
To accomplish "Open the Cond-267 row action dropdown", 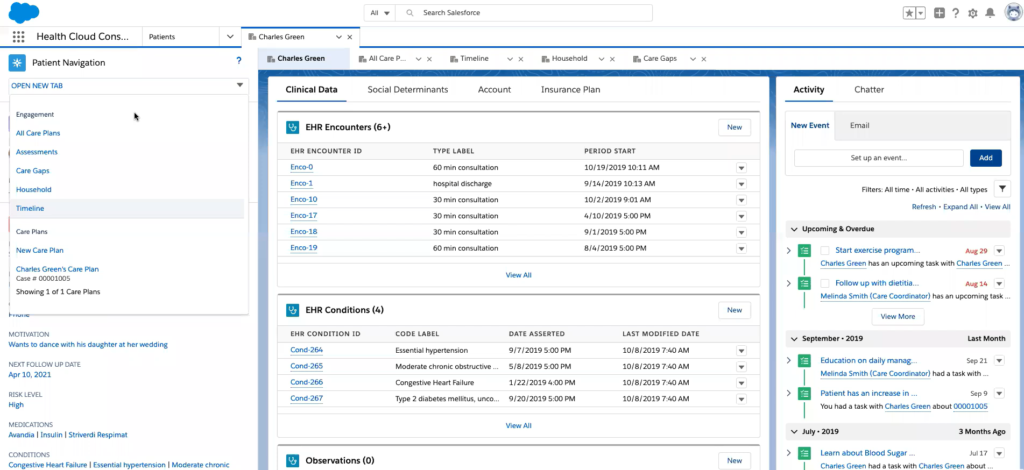I will (741, 399).
